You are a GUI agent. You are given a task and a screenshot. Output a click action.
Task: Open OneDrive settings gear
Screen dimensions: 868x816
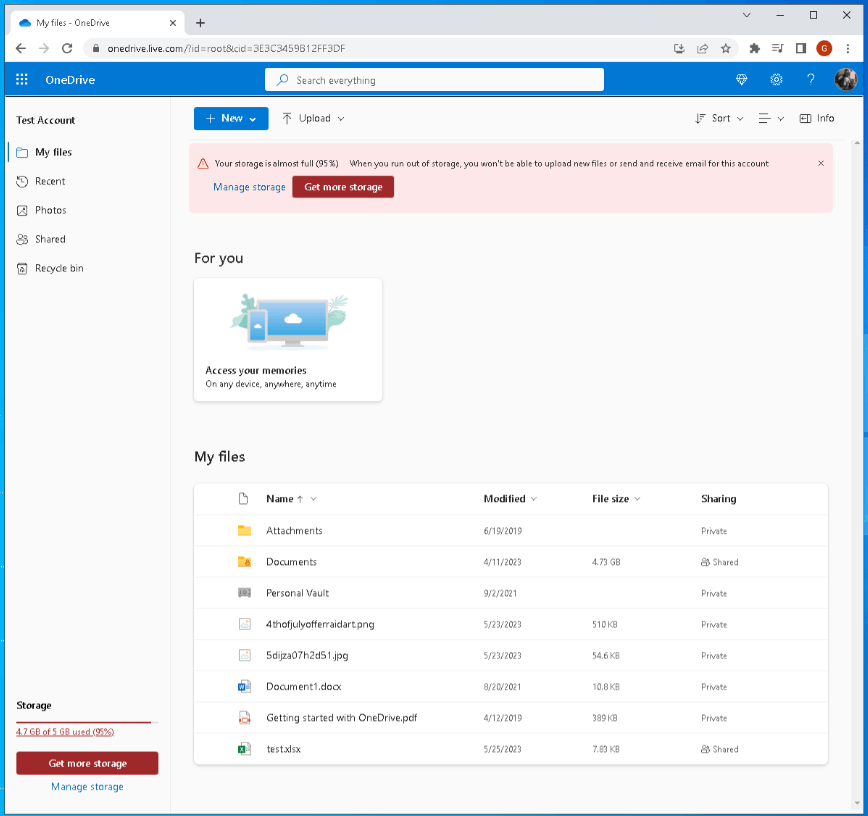coord(776,80)
